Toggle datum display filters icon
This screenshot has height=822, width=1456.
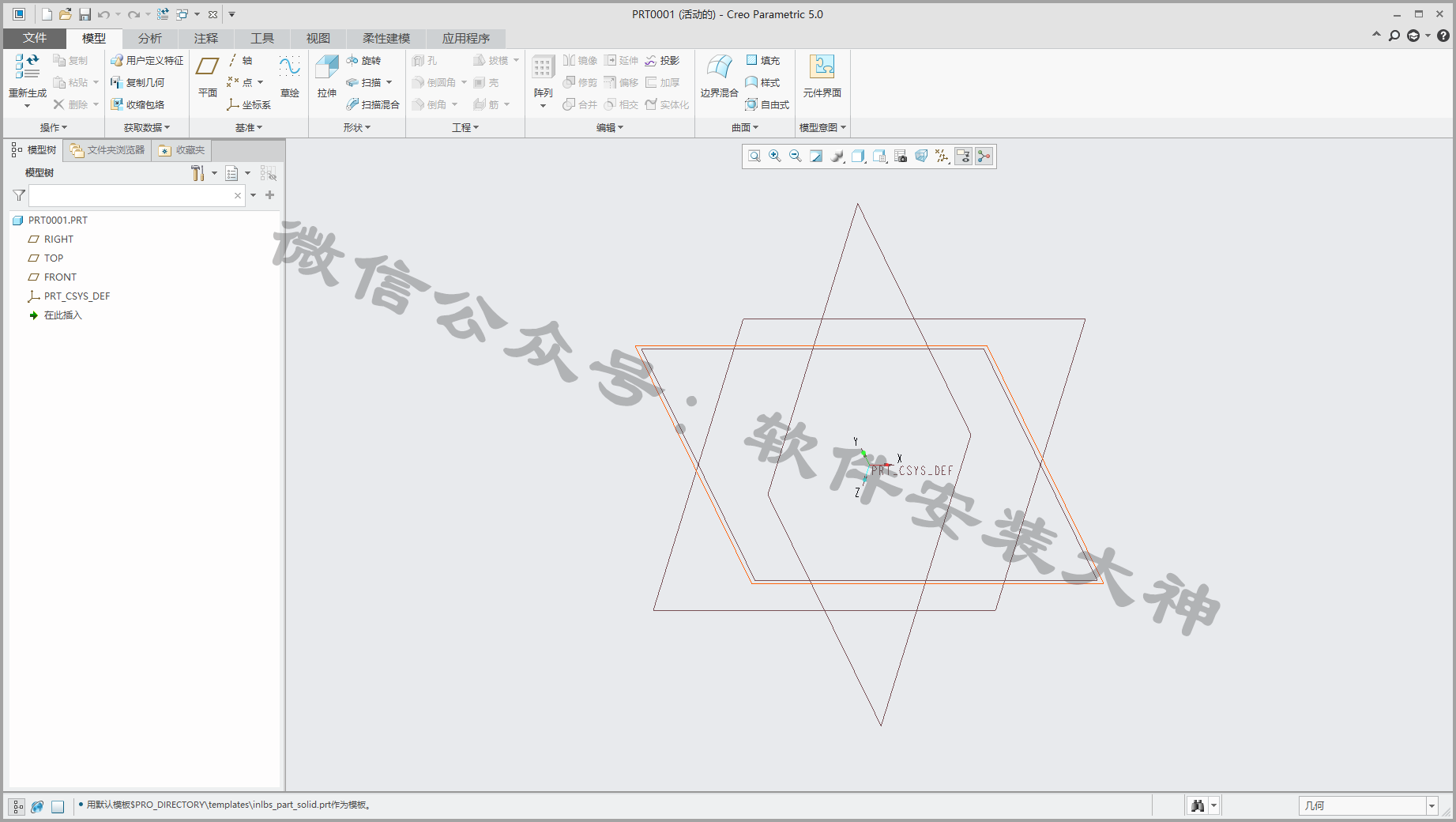click(x=942, y=156)
